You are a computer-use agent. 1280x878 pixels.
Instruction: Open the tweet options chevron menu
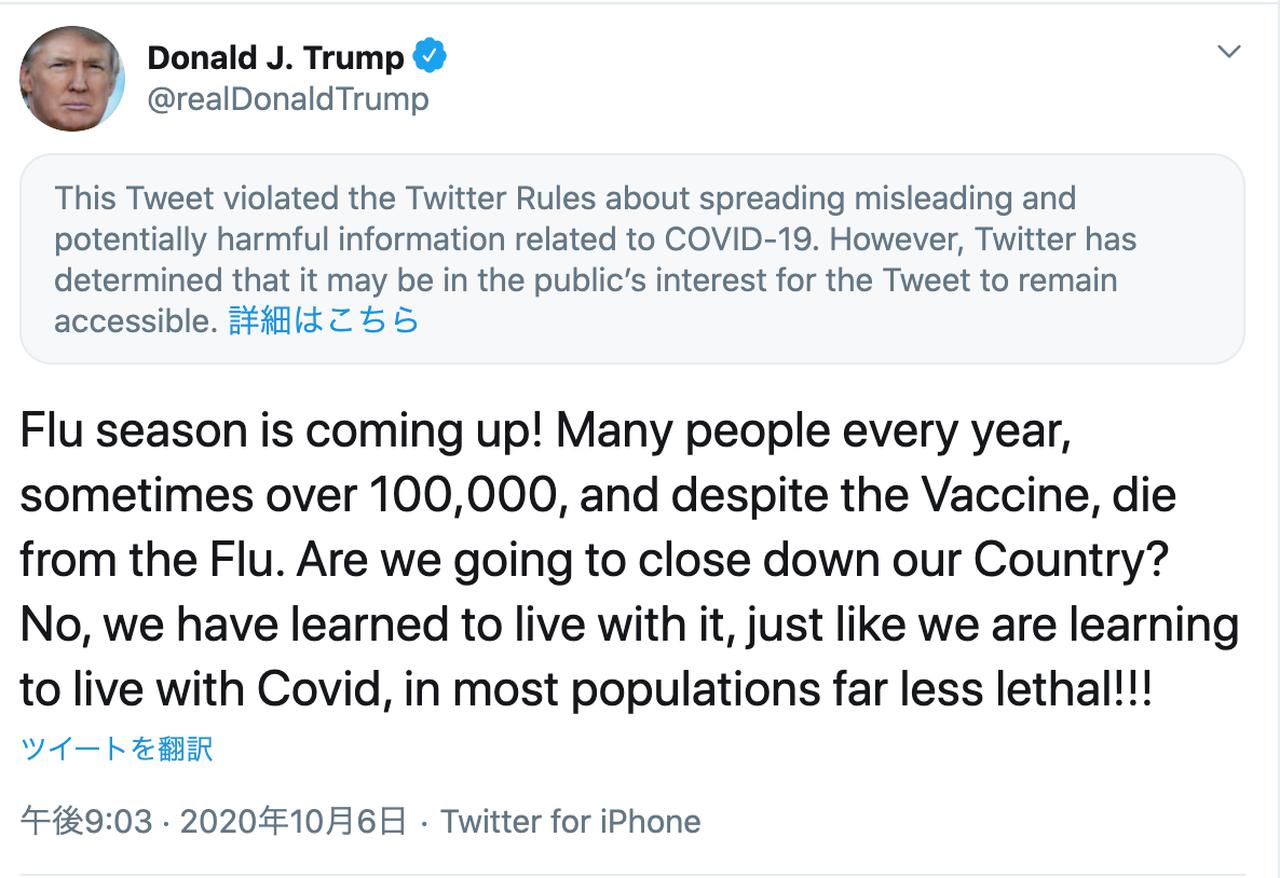pos(1228,52)
